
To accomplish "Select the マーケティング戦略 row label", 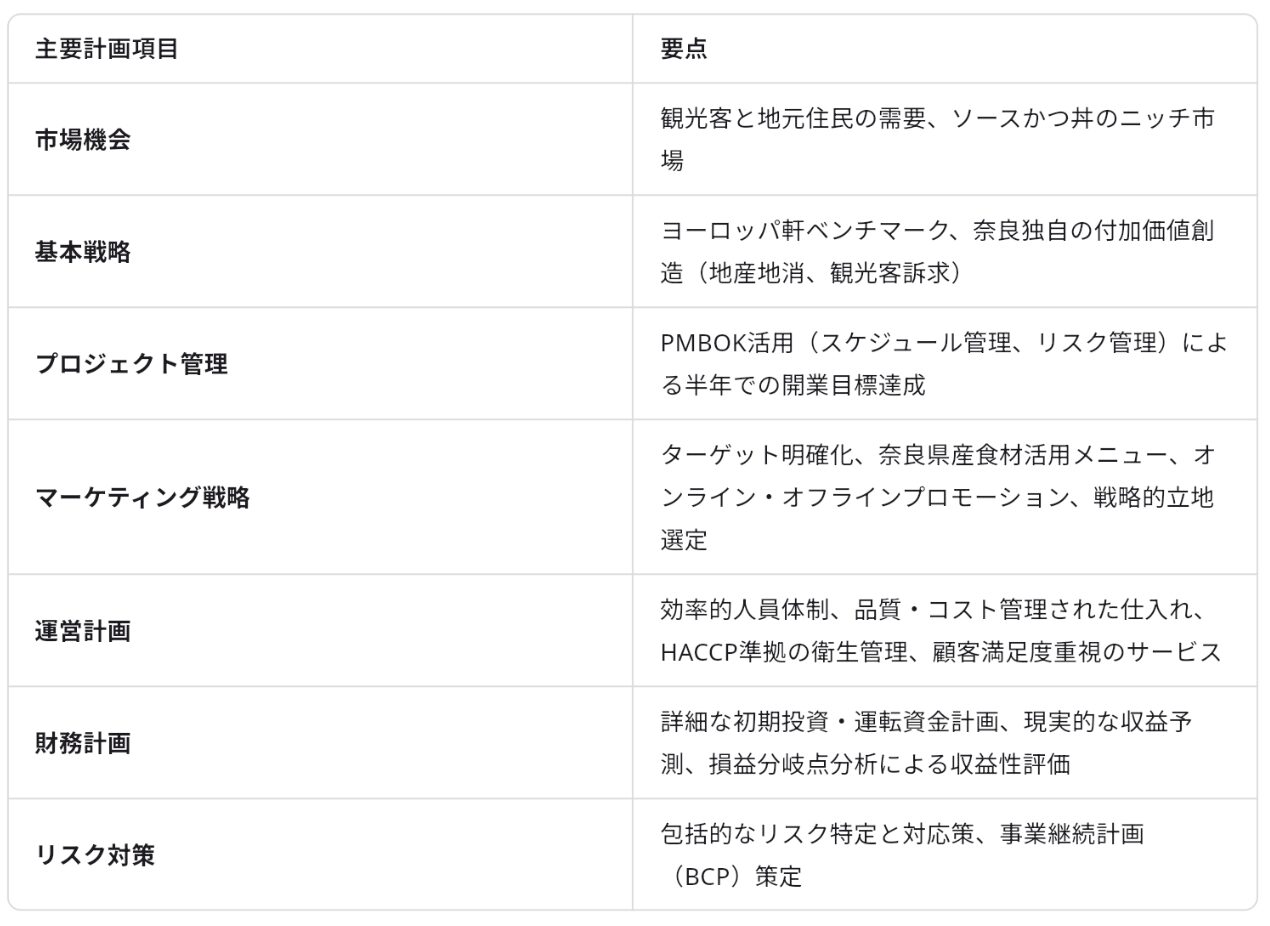I will pos(143,497).
